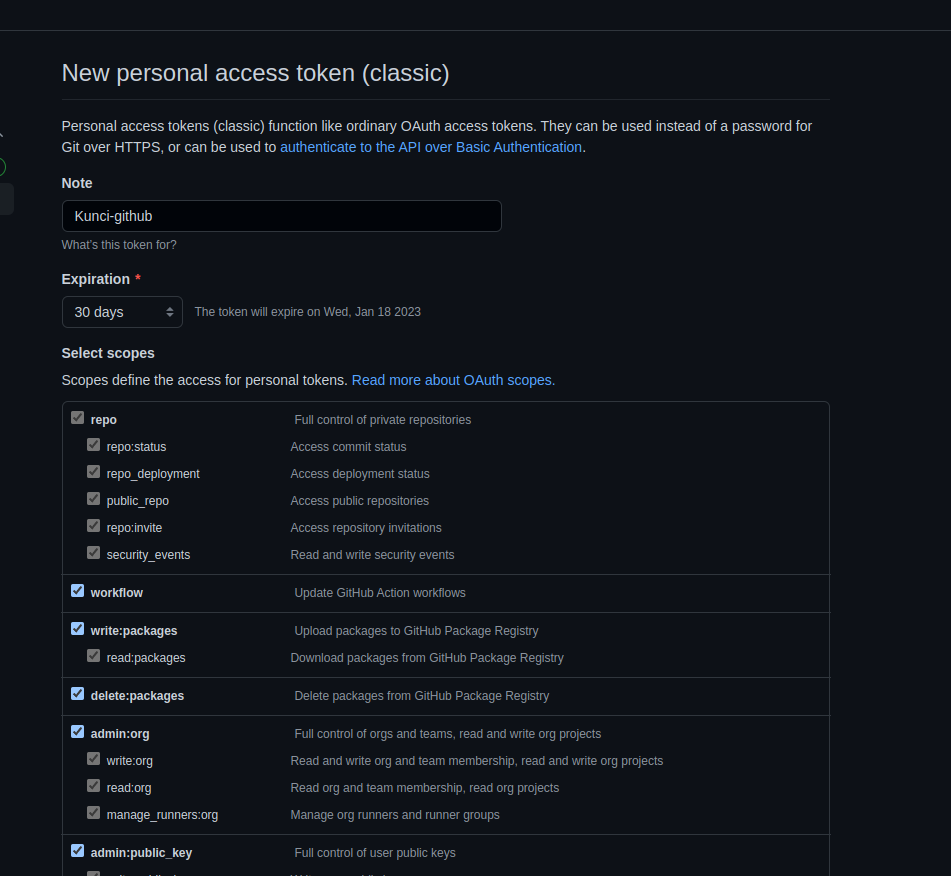
Task: Enable the repo:status scope
Action: pyautogui.click(x=93, y=444)
